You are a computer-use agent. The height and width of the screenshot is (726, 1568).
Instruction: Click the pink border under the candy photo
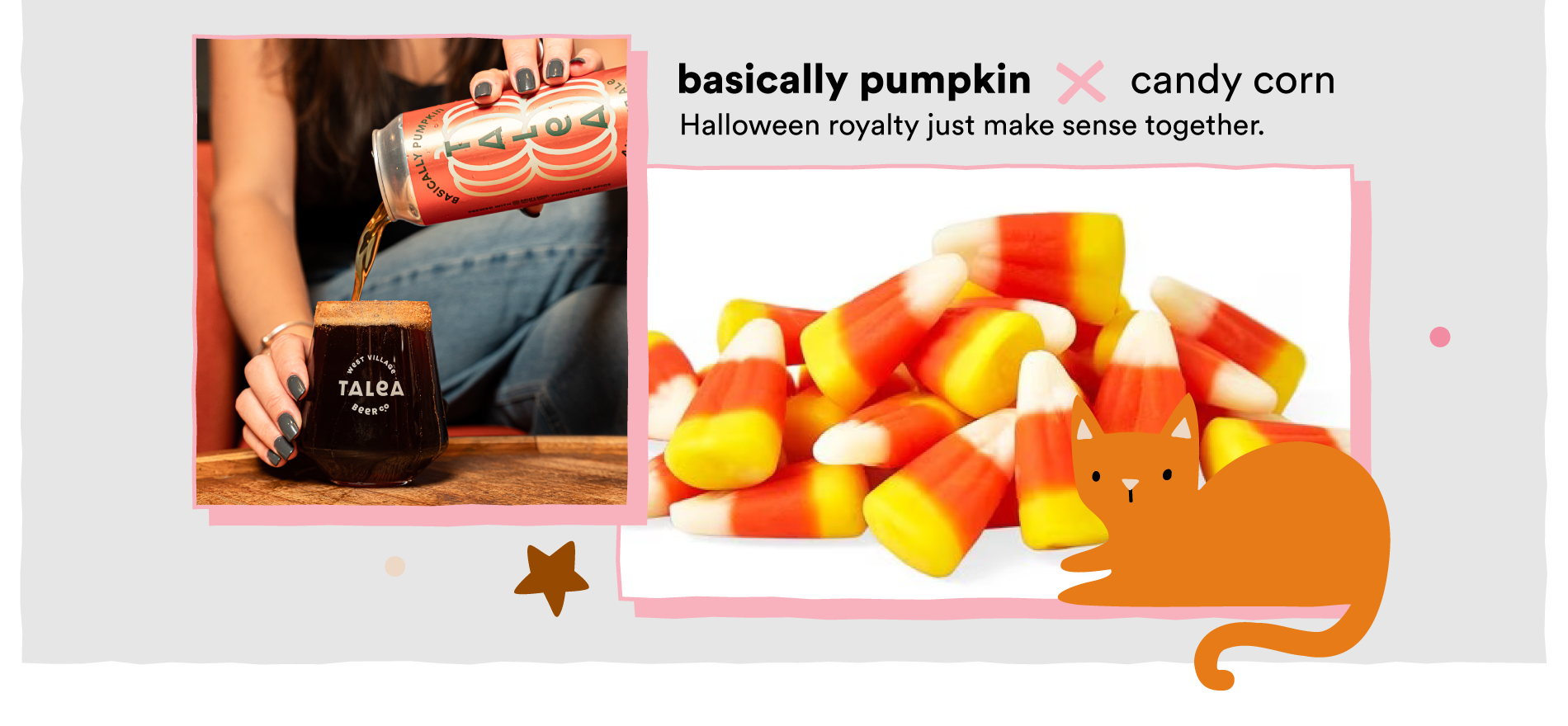990,609
